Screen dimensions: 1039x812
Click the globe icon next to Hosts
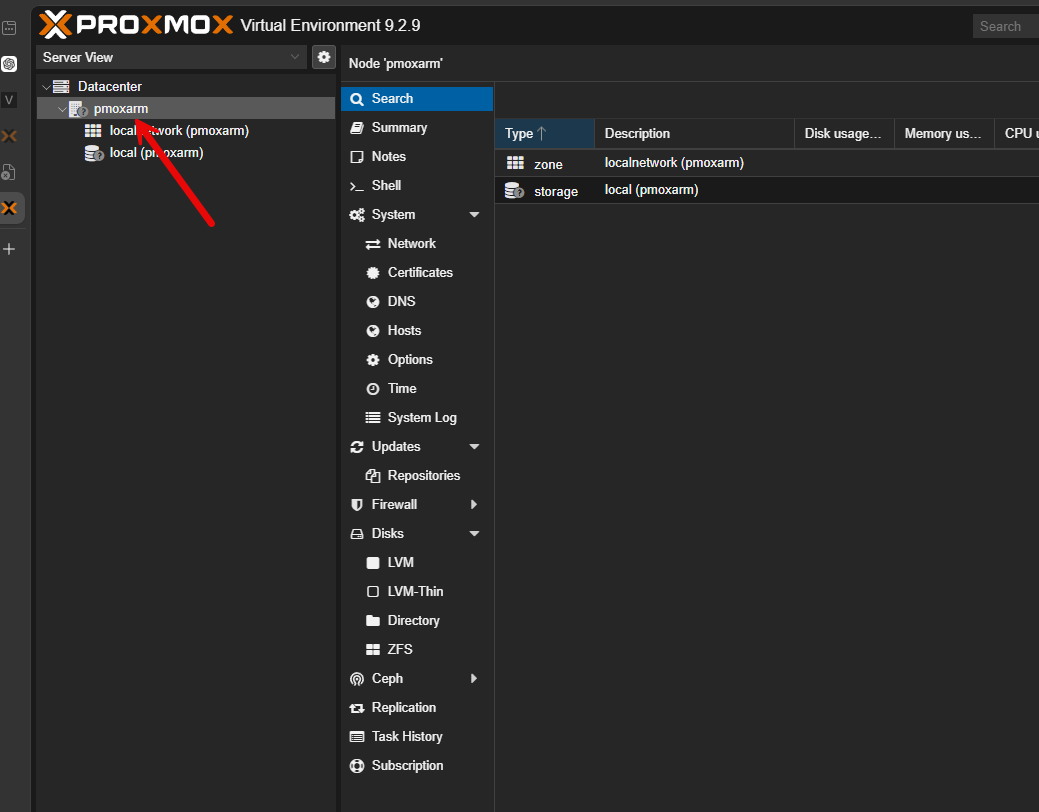click(373, 331)
